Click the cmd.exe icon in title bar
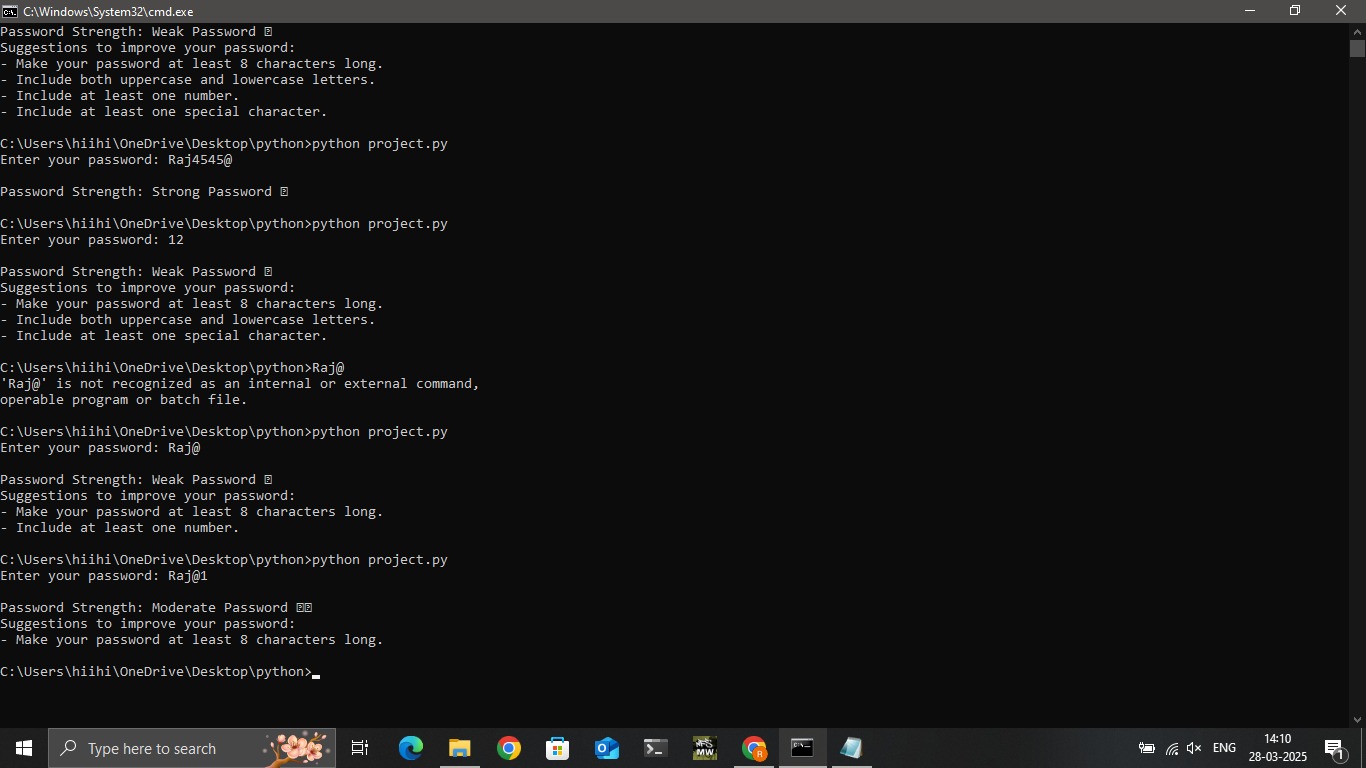This screenshot has width=1366, height=768. coord(10,11)
